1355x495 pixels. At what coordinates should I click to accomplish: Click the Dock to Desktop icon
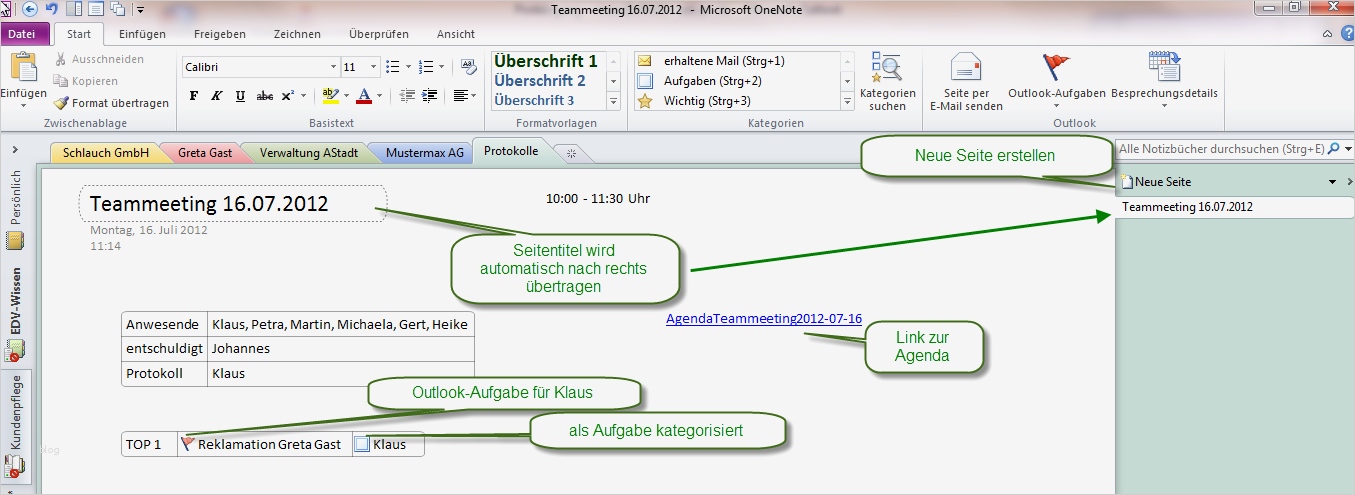(75, 9)
